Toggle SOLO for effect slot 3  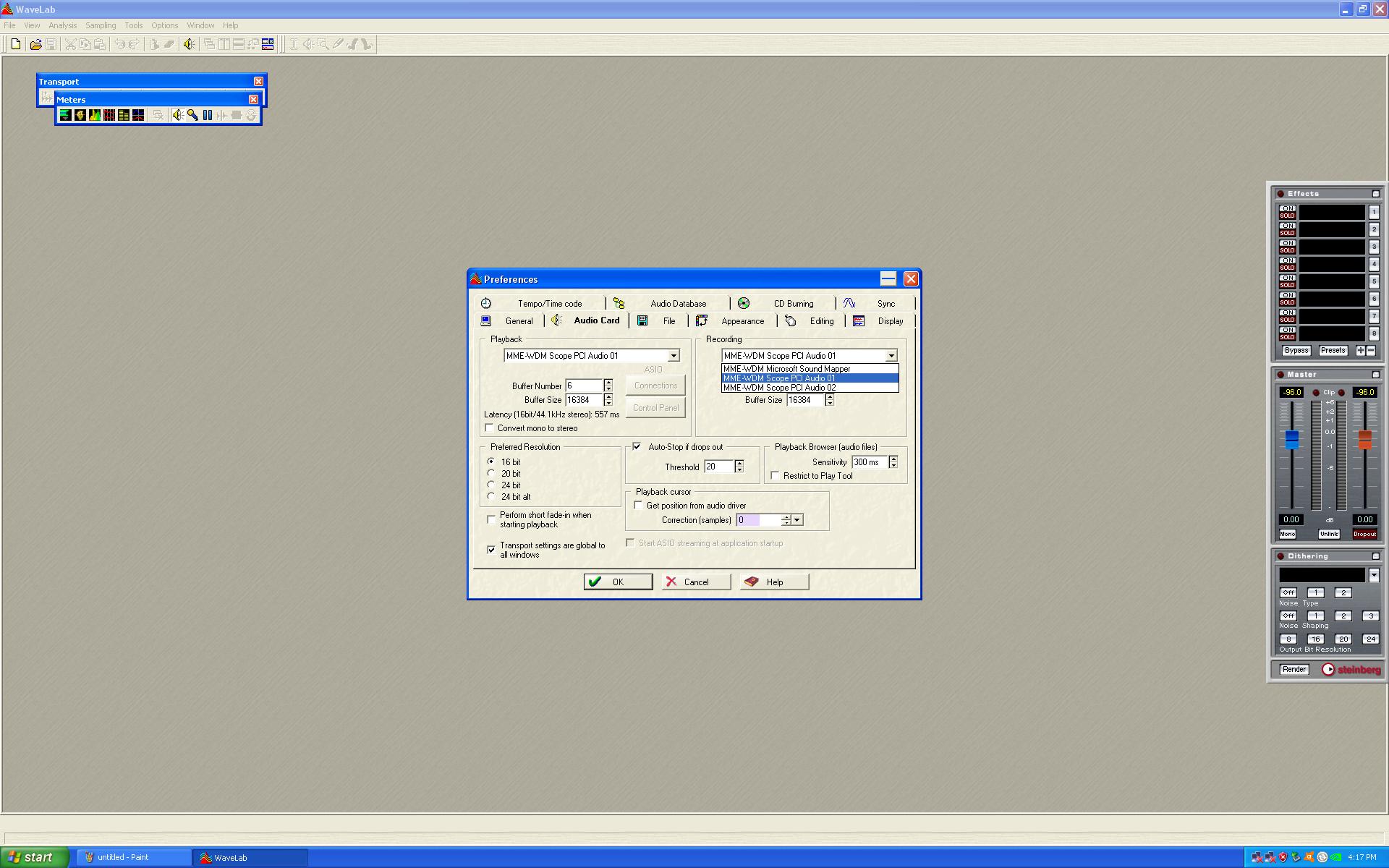[x=1288, y=250]
